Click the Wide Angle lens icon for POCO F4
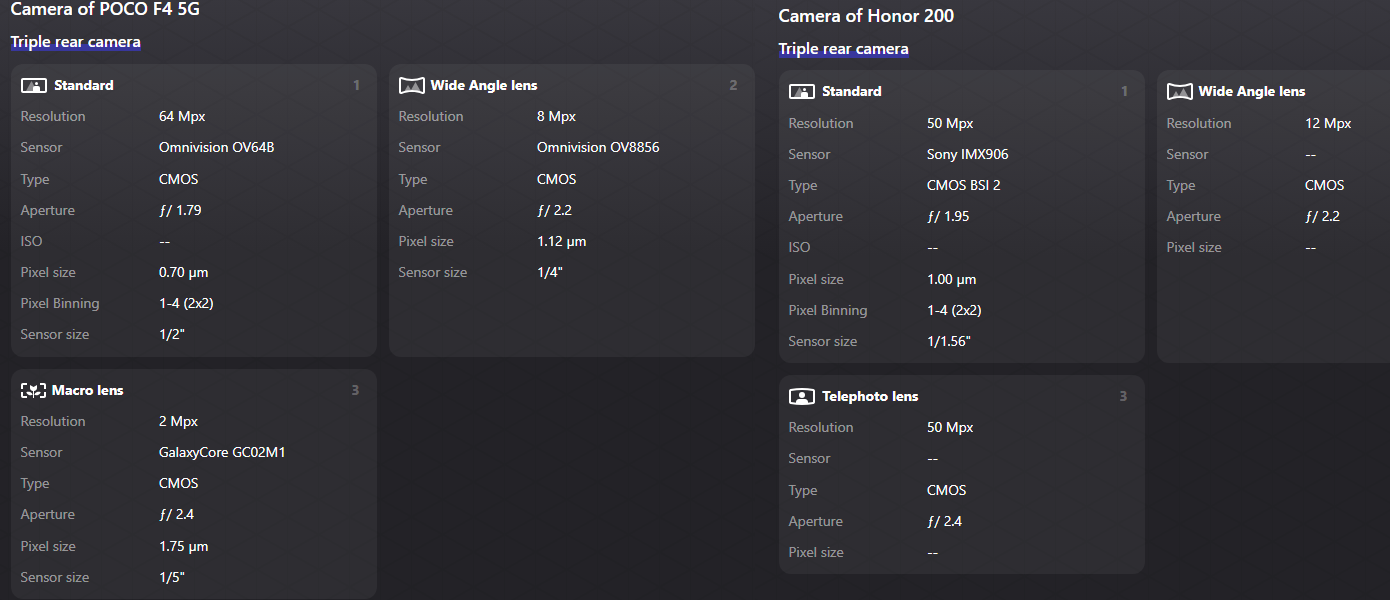Image resolution: width=1390 pixels, height=600 pixels. 411,86
